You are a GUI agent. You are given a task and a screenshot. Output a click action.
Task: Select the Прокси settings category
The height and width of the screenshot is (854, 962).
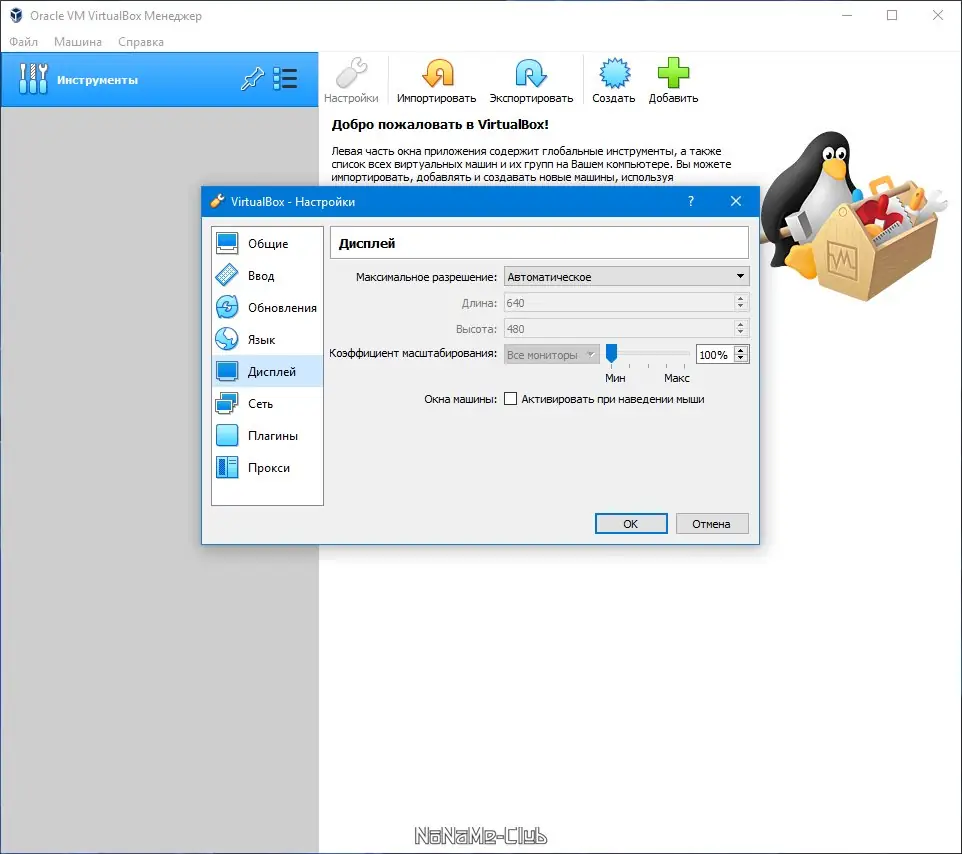point(267,467)
